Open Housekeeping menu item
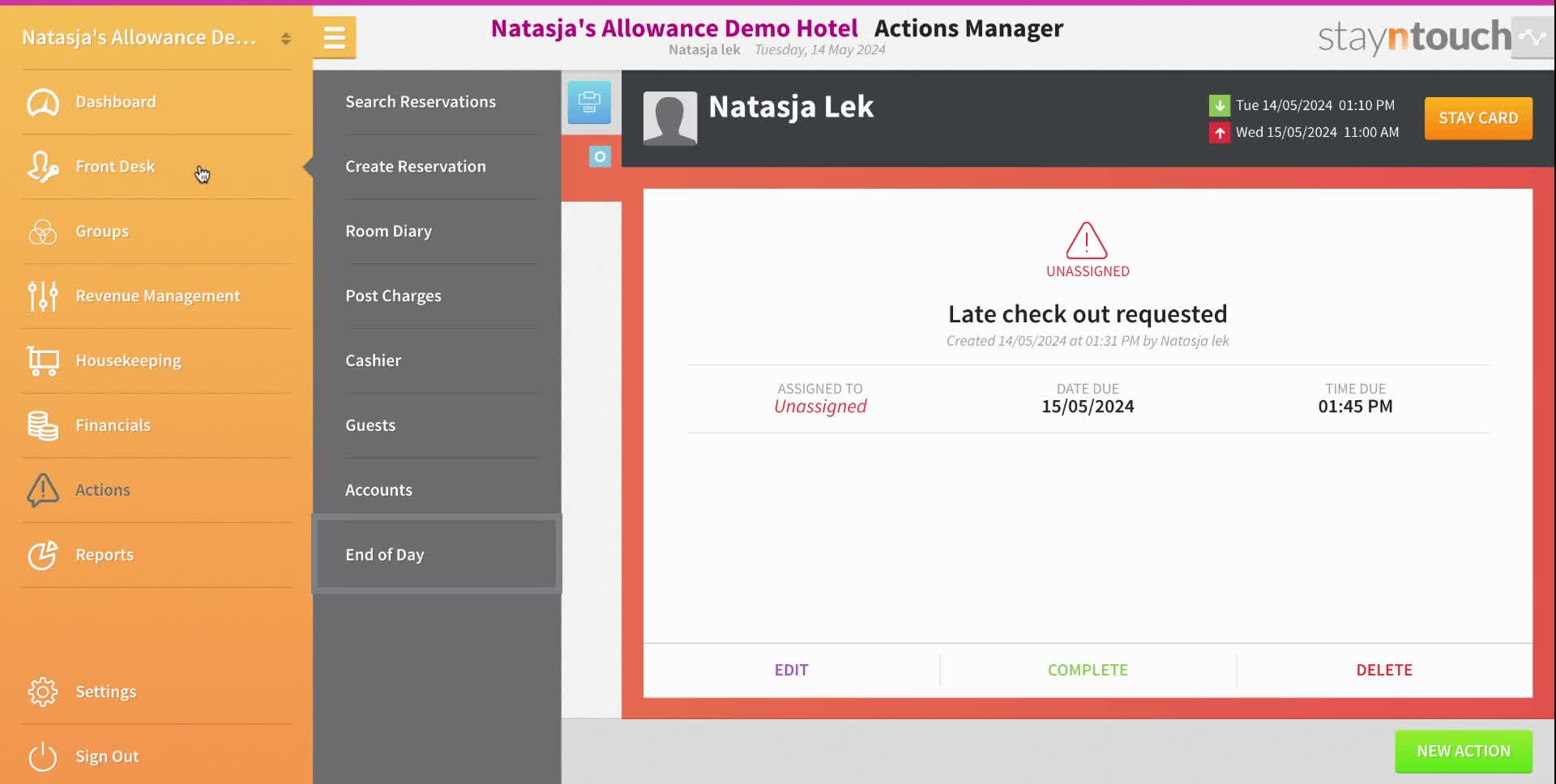Screen dimensions: 1556x784 [156, 361]
